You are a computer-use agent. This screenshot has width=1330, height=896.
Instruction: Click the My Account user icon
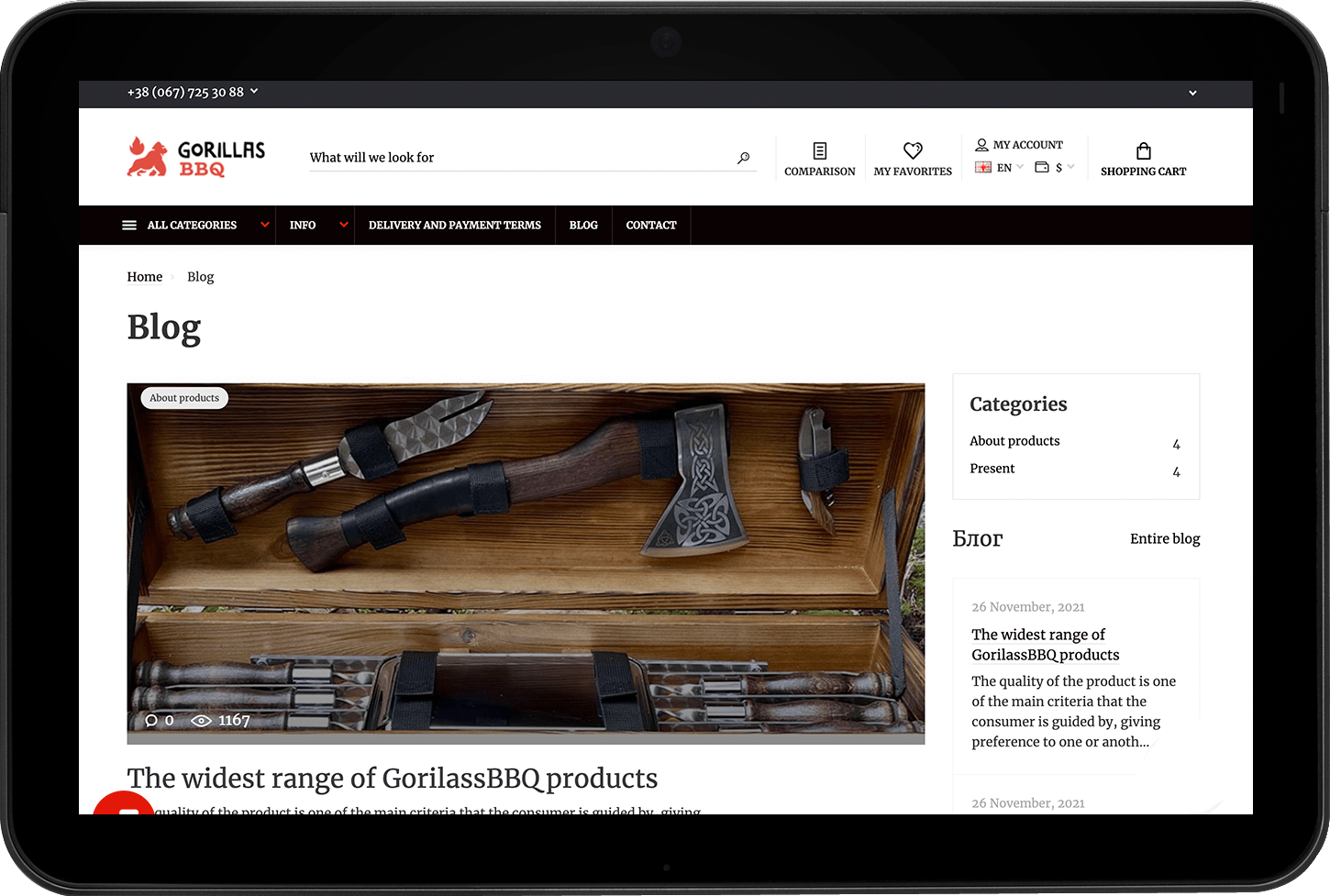[981, 145]
